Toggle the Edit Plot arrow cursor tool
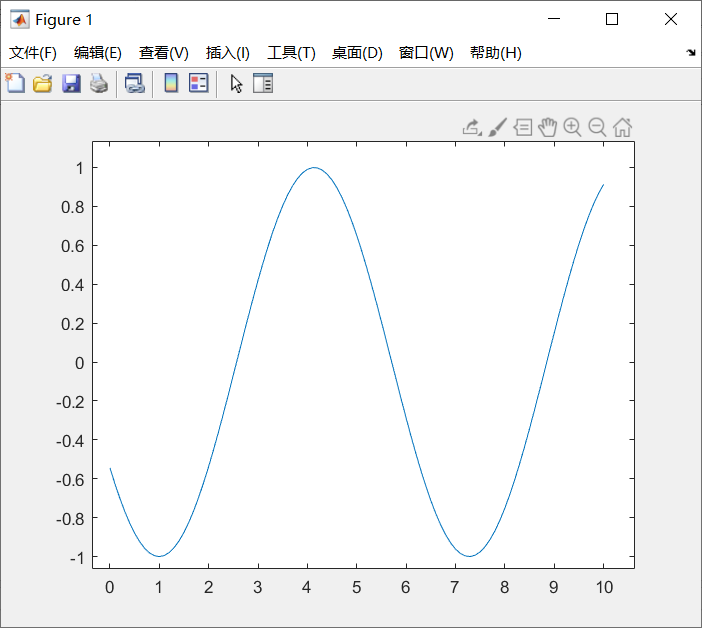702x628 pixels. [x=236, y=84]
